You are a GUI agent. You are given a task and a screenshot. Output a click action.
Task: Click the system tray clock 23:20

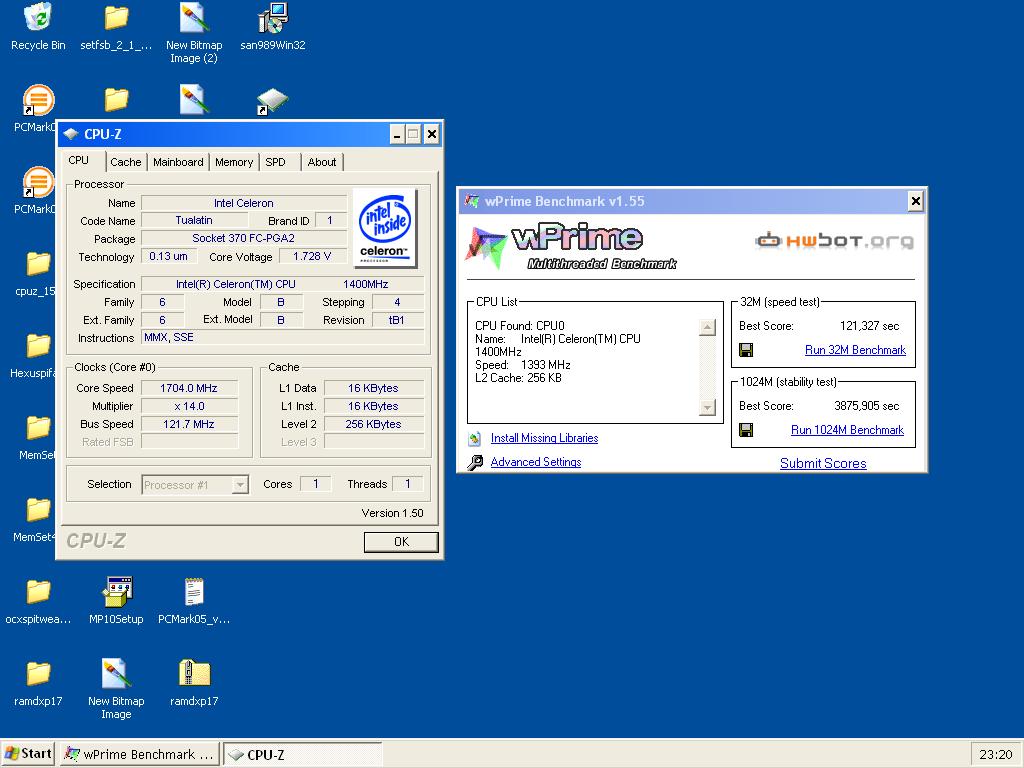point(995,754)
